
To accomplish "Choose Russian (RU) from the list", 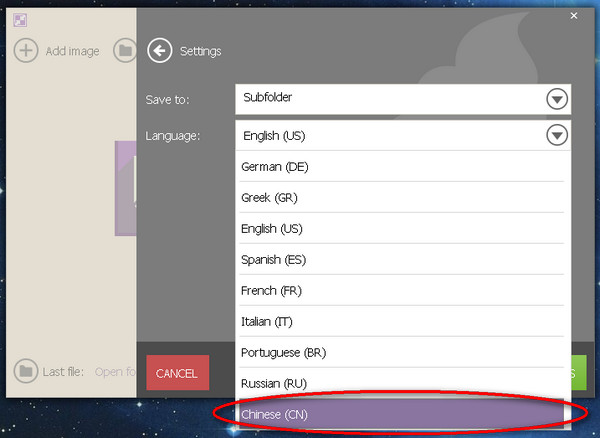I will point(402,383).
